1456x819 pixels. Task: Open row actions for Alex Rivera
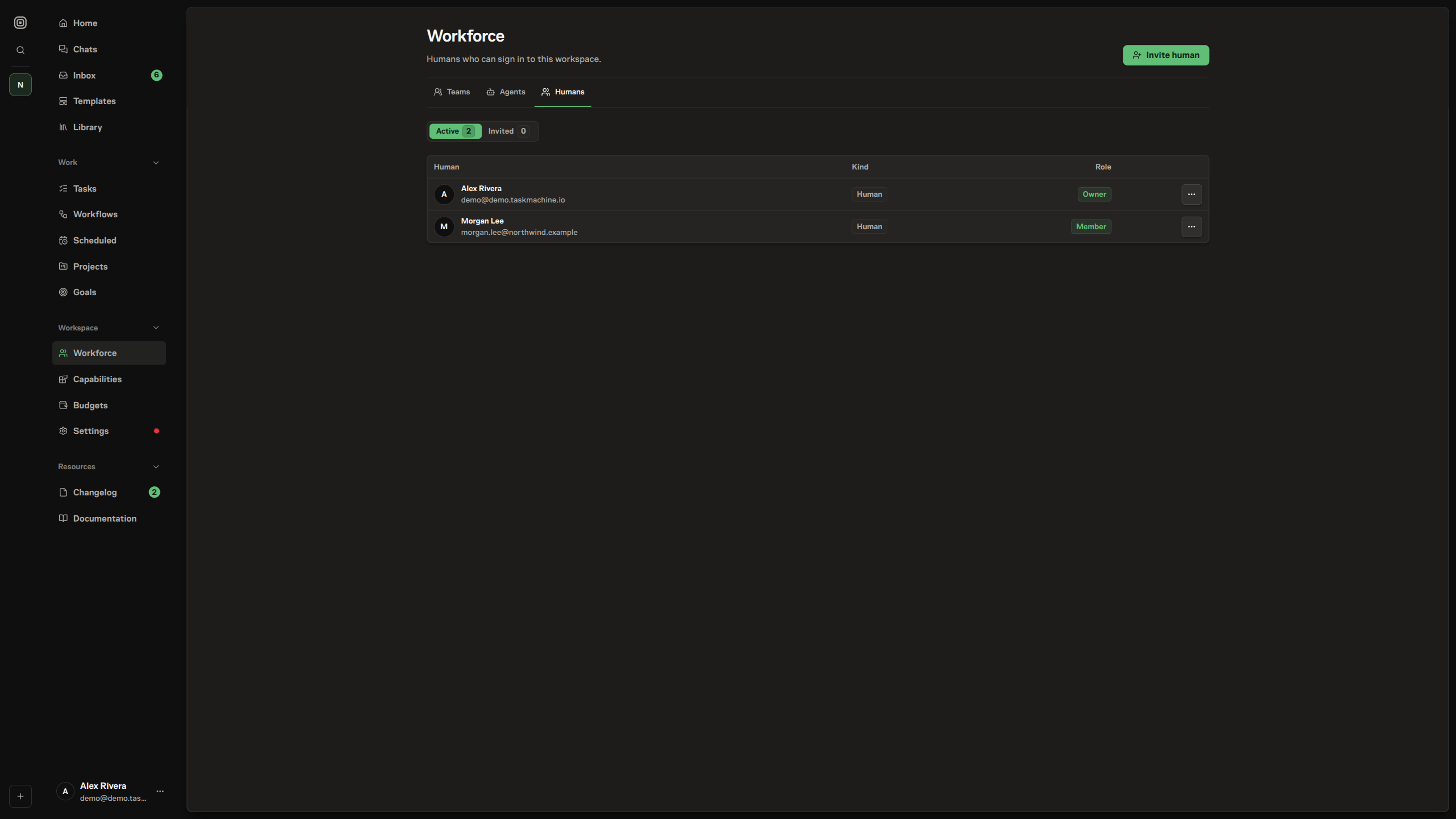pos(1192,195)
